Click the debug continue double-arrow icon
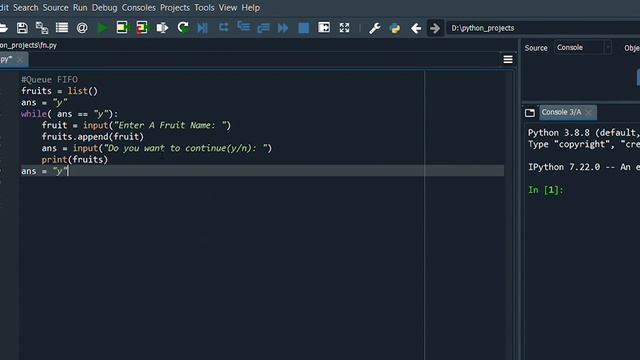640x360 pixels. click(283, 28)
